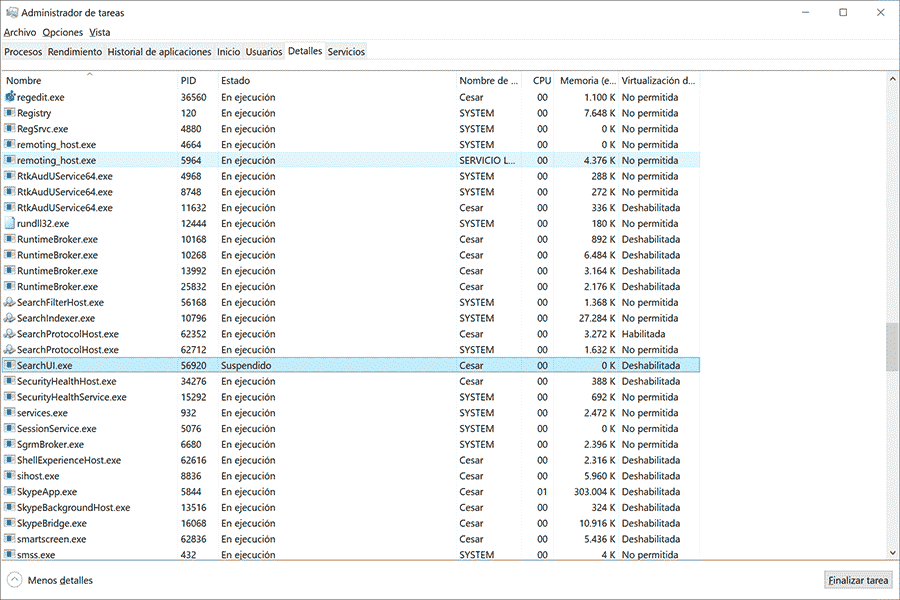Select RtkAudUService64.exe with PID 8748
The height and width of the screenshot is (600, 900).
click(351, 192)
